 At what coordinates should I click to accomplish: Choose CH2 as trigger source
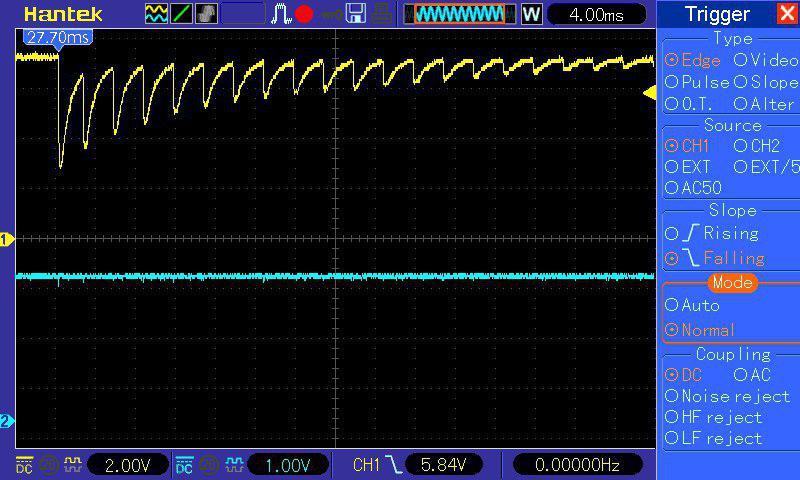[x=757, y=146]
